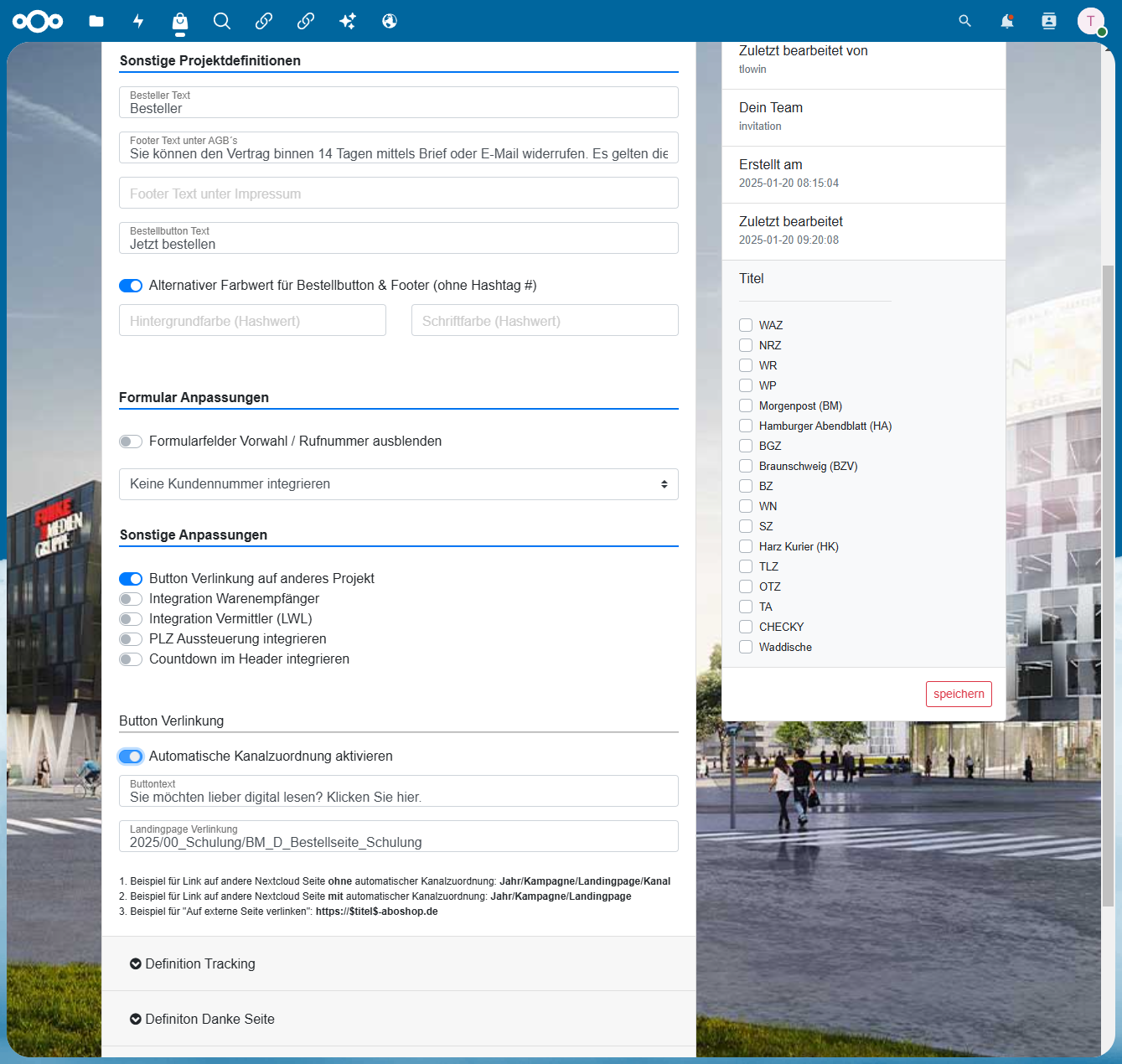This screenshot has width=1122, height=1064.
Task: Click into Footer Text unter AGB's field
Action: [399, 147]
